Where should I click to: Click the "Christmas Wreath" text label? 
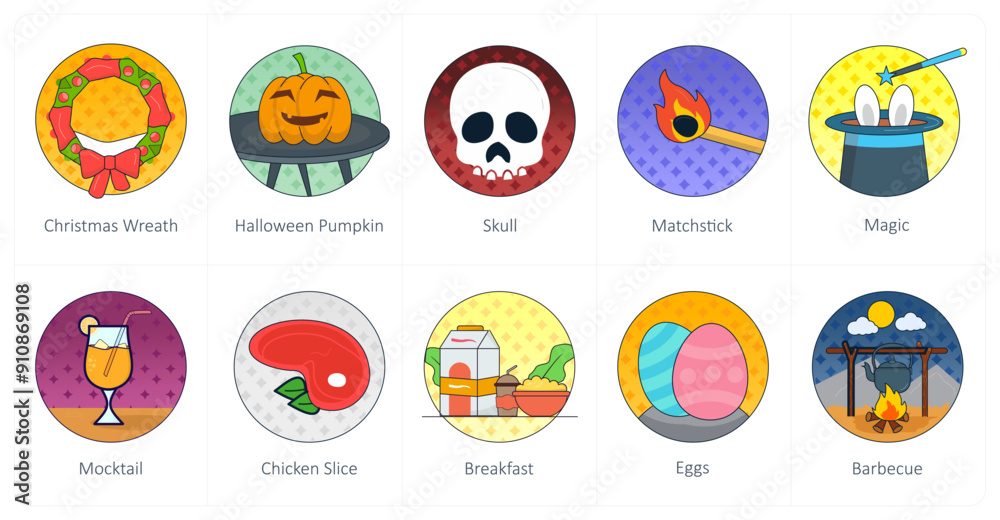[x=111, y=226]
